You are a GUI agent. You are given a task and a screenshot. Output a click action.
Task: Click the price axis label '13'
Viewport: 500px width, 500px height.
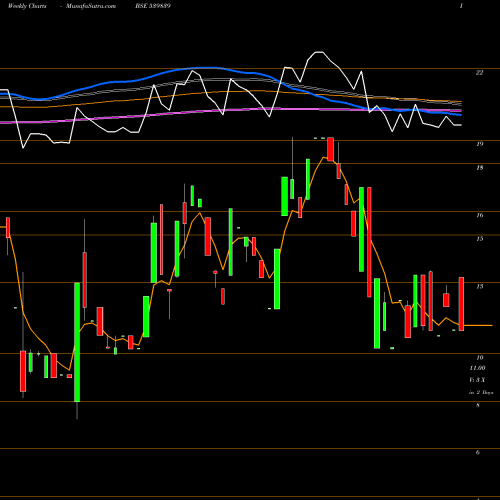(479, 286)
